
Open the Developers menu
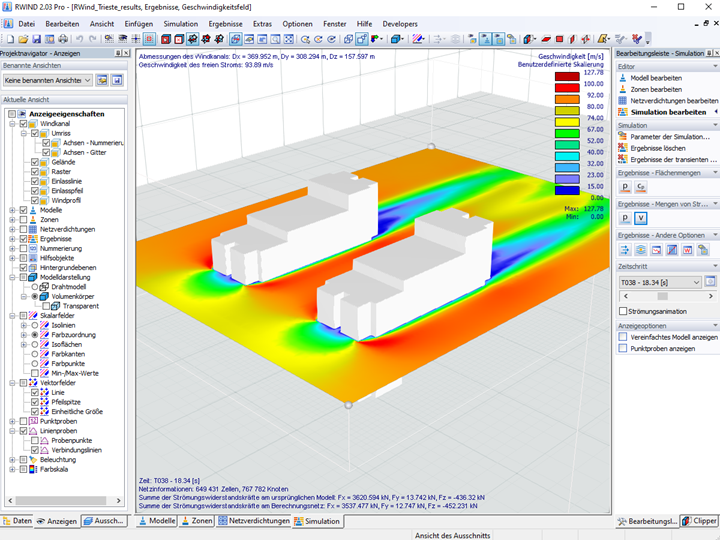(400, 24)
